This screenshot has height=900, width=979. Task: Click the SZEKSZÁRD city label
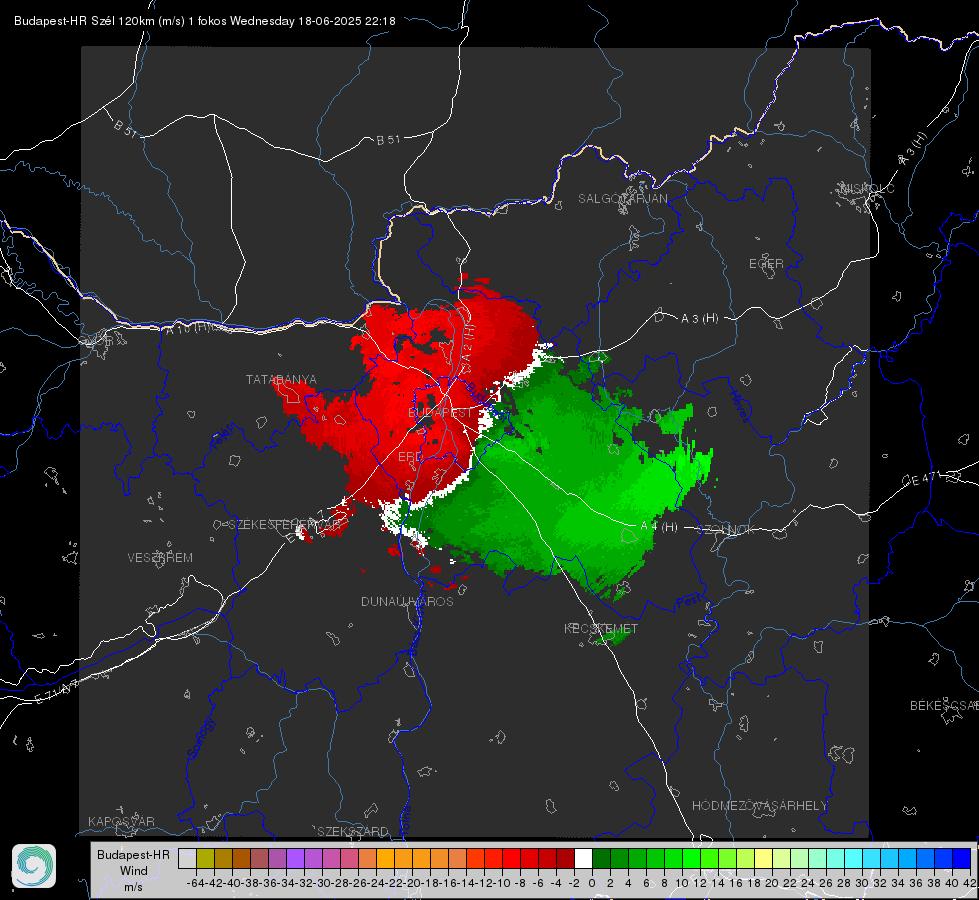(353, 831)
